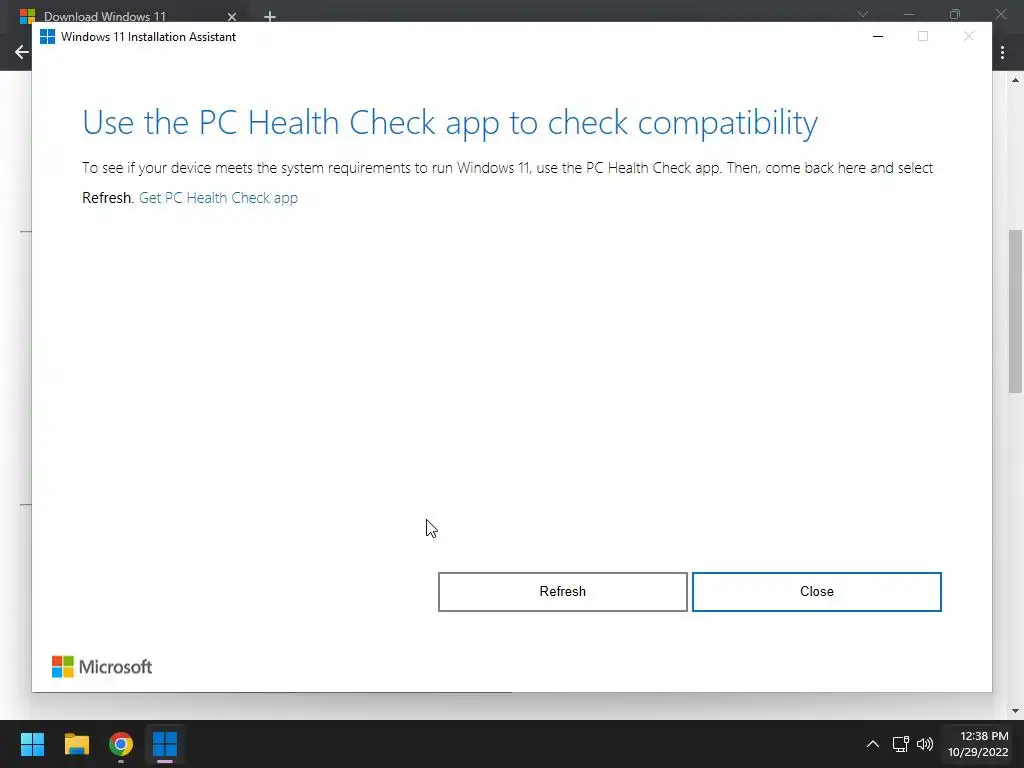Click the browser page scrollbar thumb
Image resolution: width=1024 pixels, height=768 pixels.
pyautogui.click(x=1015, y=311)
